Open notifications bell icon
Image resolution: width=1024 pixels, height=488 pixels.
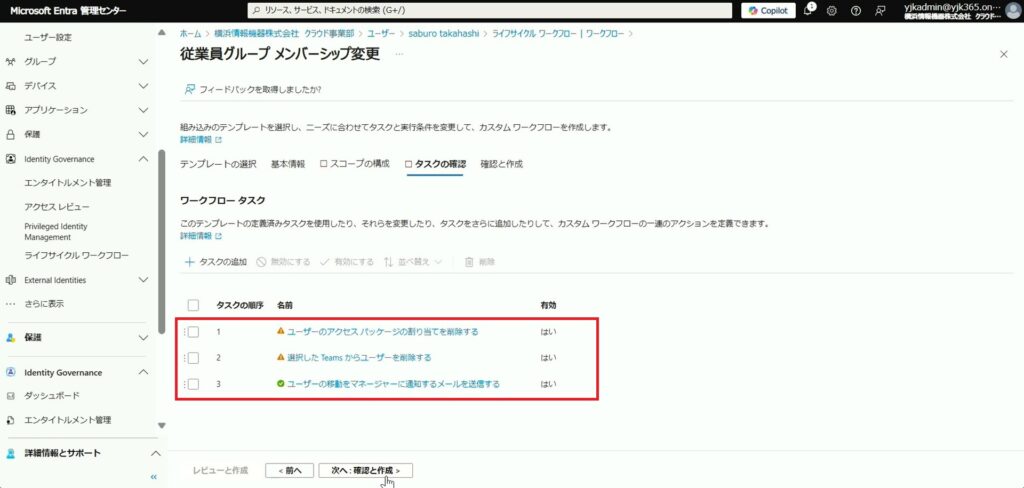click(808, 10)
